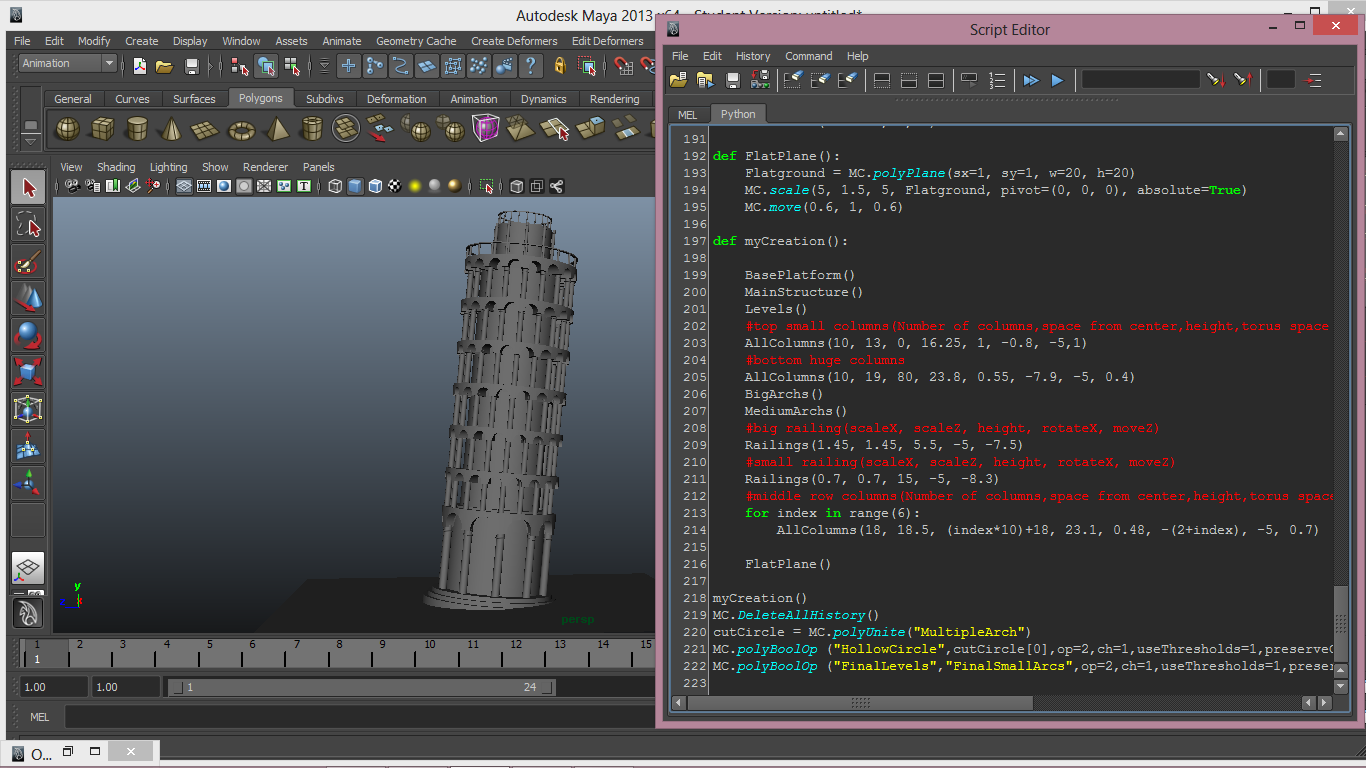1366x768 pixels.
Task: Execute all code with the double-arrow icon
Action: point(1030,80)
